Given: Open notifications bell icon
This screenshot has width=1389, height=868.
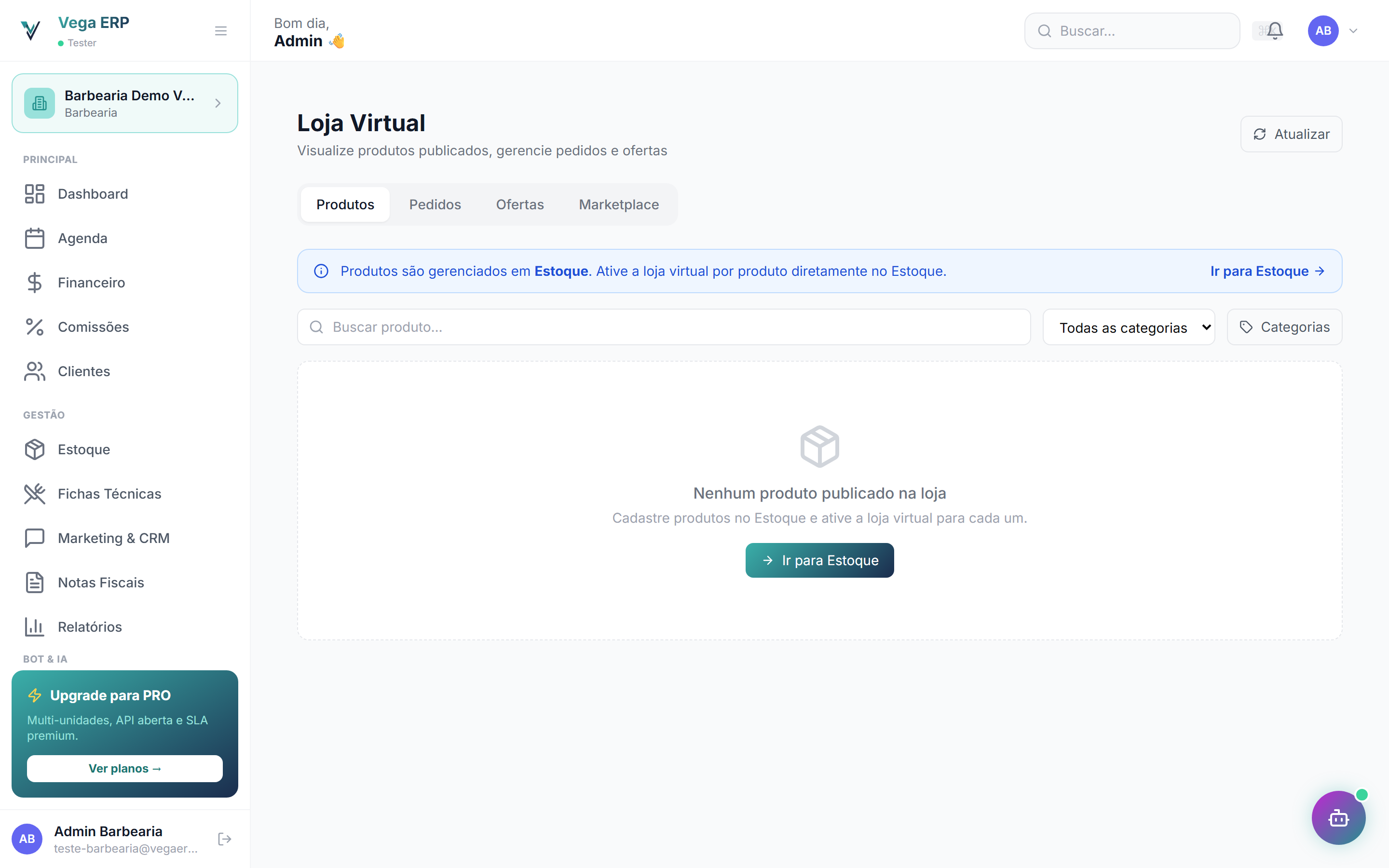Looking at the screenshot, I should (x=1274, y=31).
